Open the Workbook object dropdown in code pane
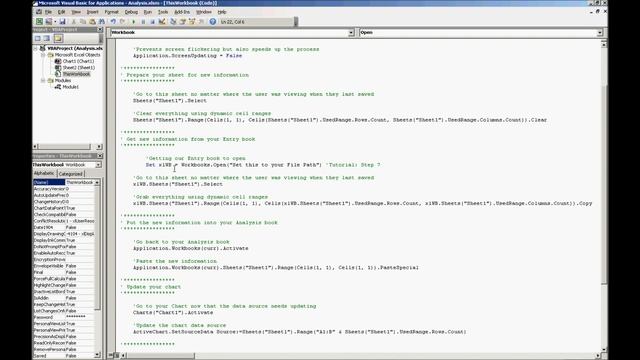 click(x=351, y=32)
